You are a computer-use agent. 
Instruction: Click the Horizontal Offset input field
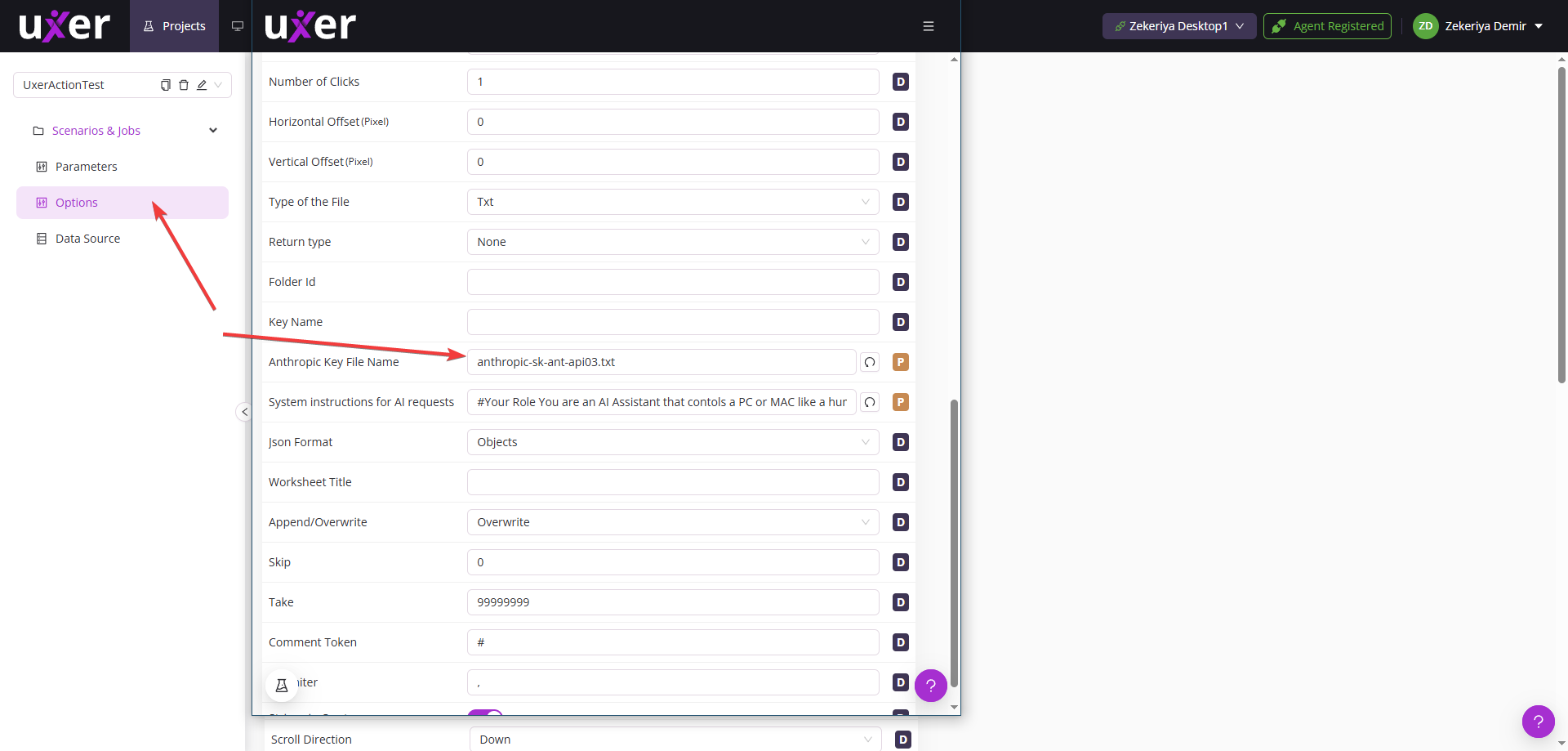(673, 122)
